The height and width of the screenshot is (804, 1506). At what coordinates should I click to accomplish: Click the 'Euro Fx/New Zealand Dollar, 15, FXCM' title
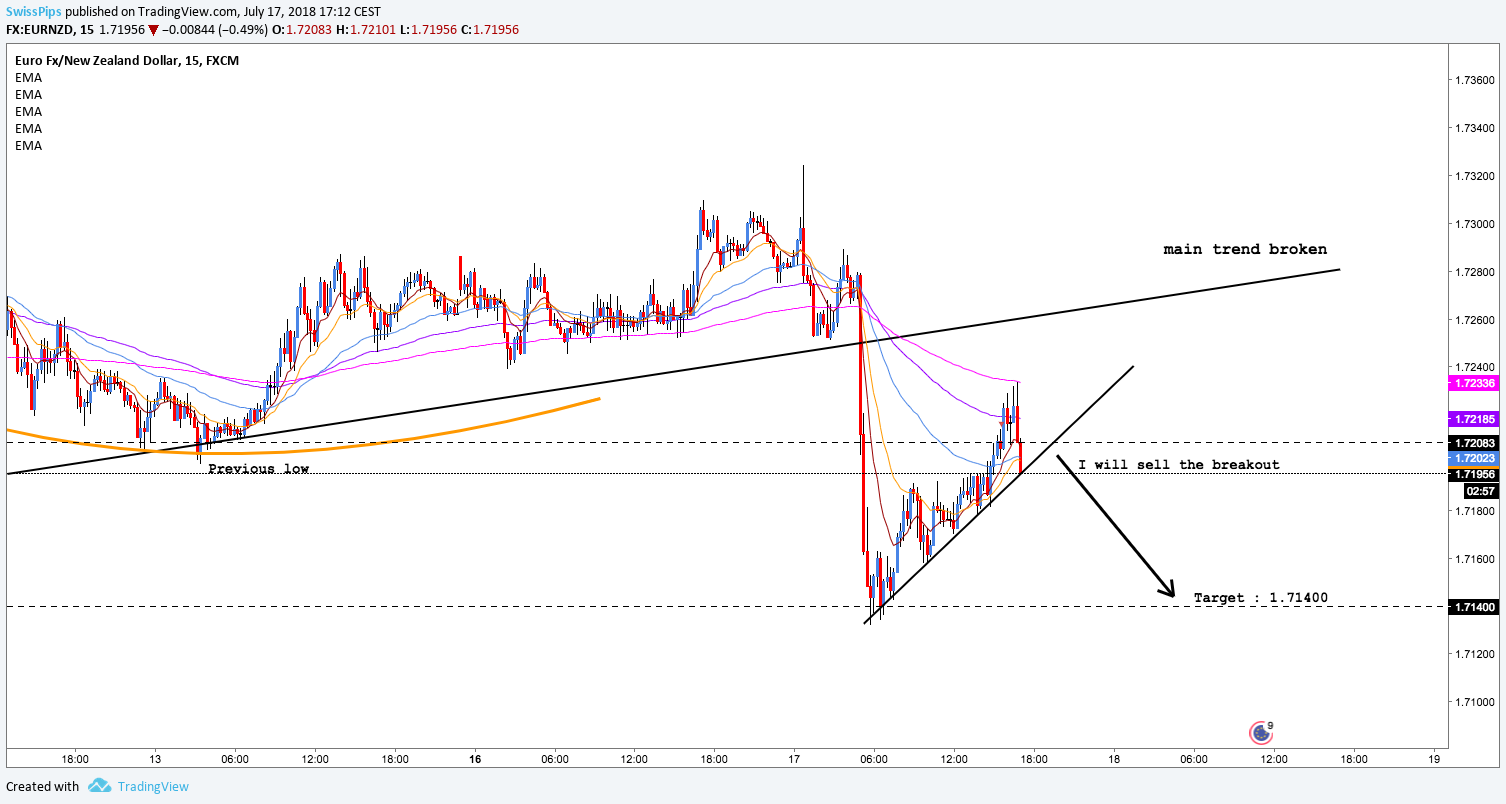point(127,61)
